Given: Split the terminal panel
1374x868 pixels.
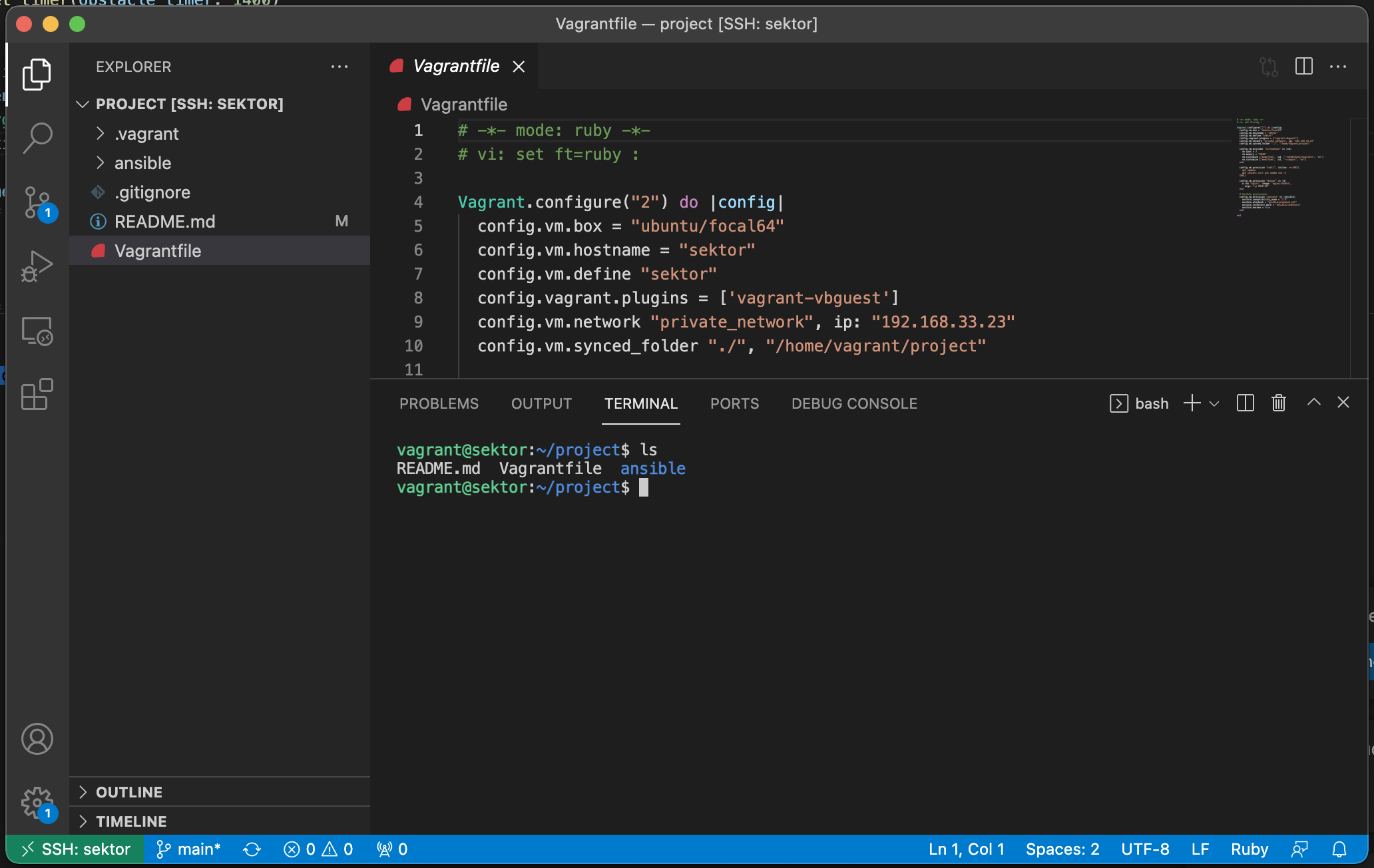Looking at the screenshot, I should [x=1245, y=403].
